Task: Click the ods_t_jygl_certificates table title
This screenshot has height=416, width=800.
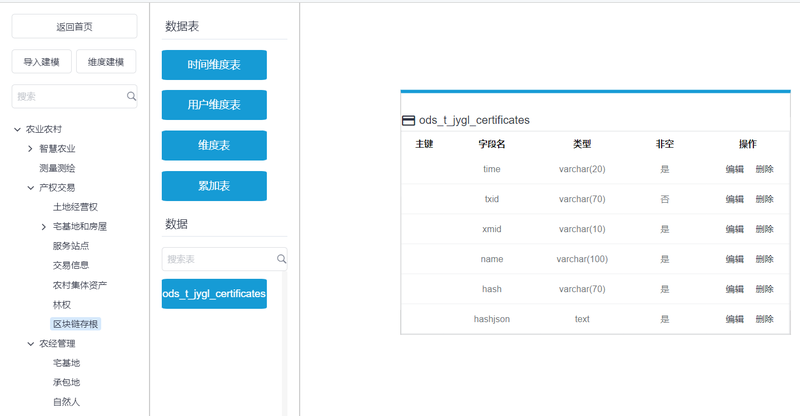Action: coord(474,120)
